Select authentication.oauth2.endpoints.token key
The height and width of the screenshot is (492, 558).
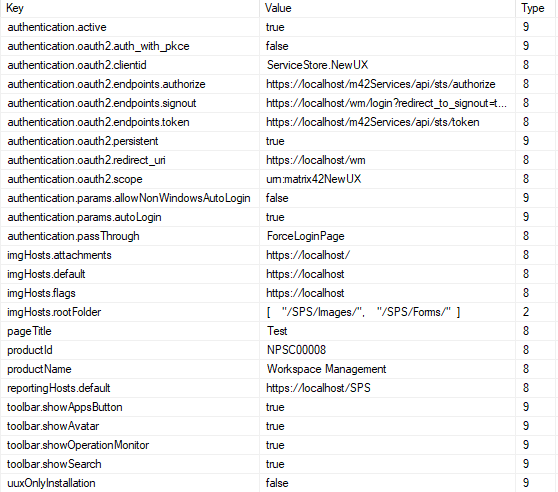(98, 122)
